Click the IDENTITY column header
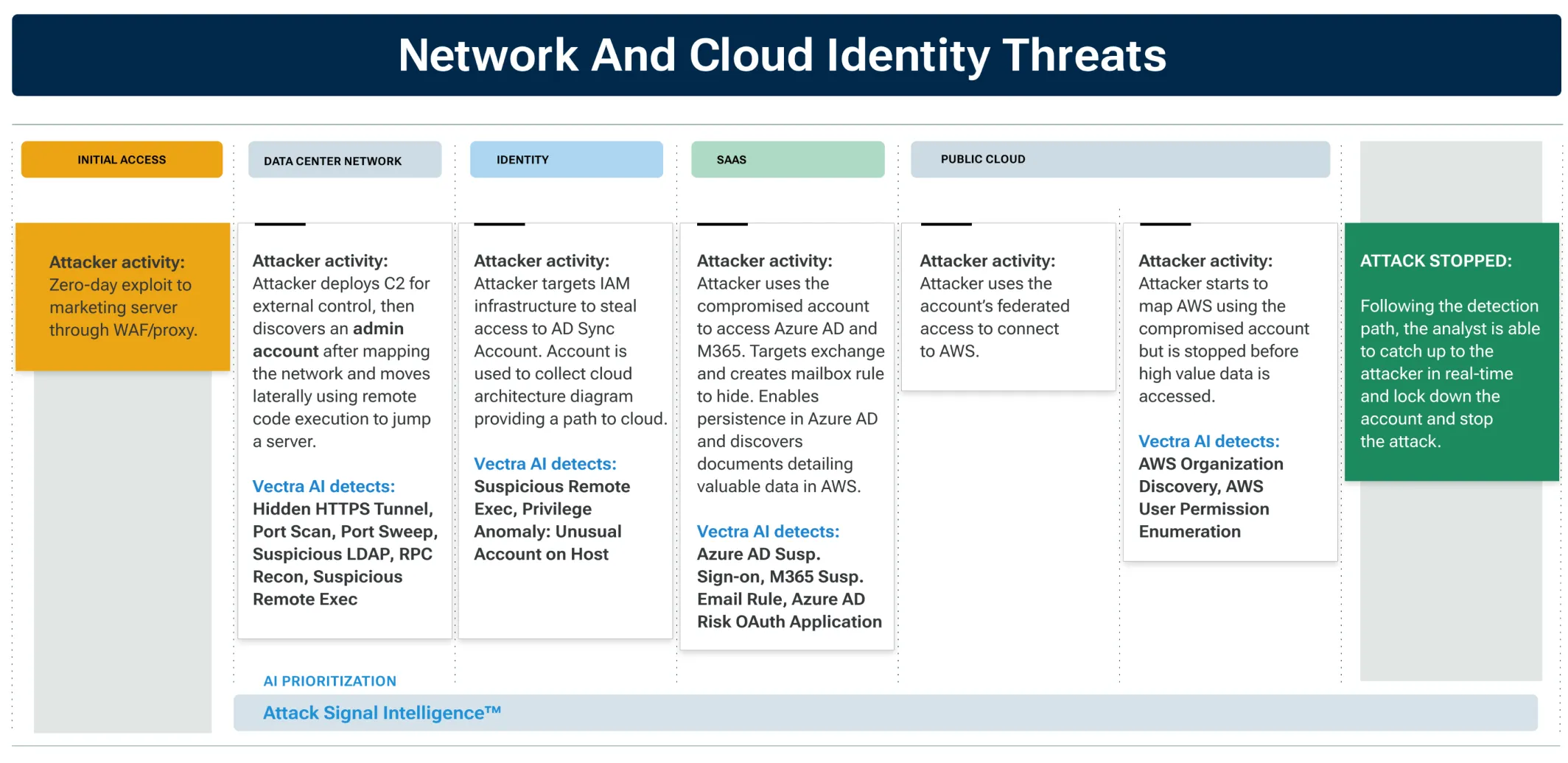Image resolution: width=1568 pixels, height=763 pixels. 566,159
